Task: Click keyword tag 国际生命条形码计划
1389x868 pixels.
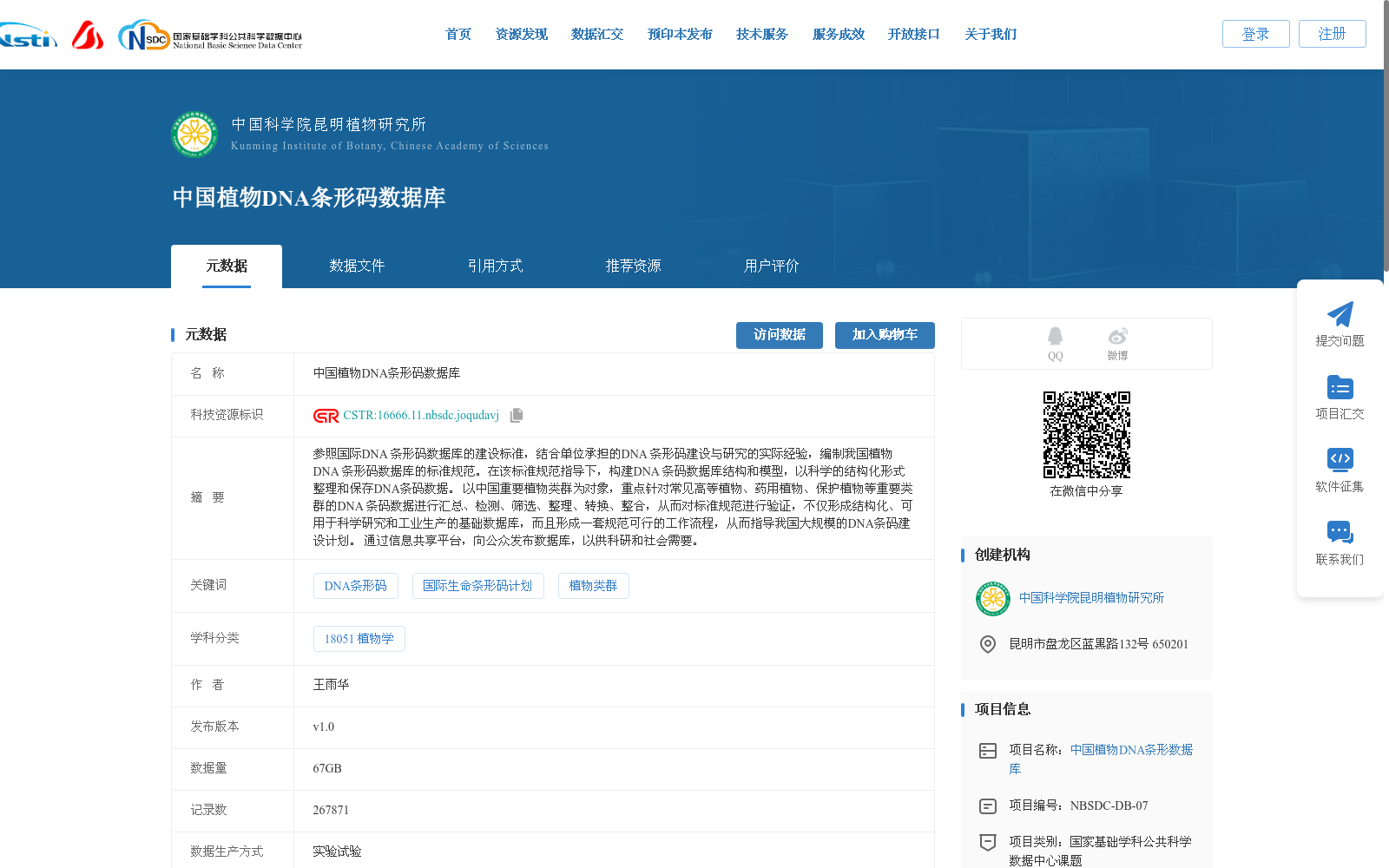Action: coord(478,586)
